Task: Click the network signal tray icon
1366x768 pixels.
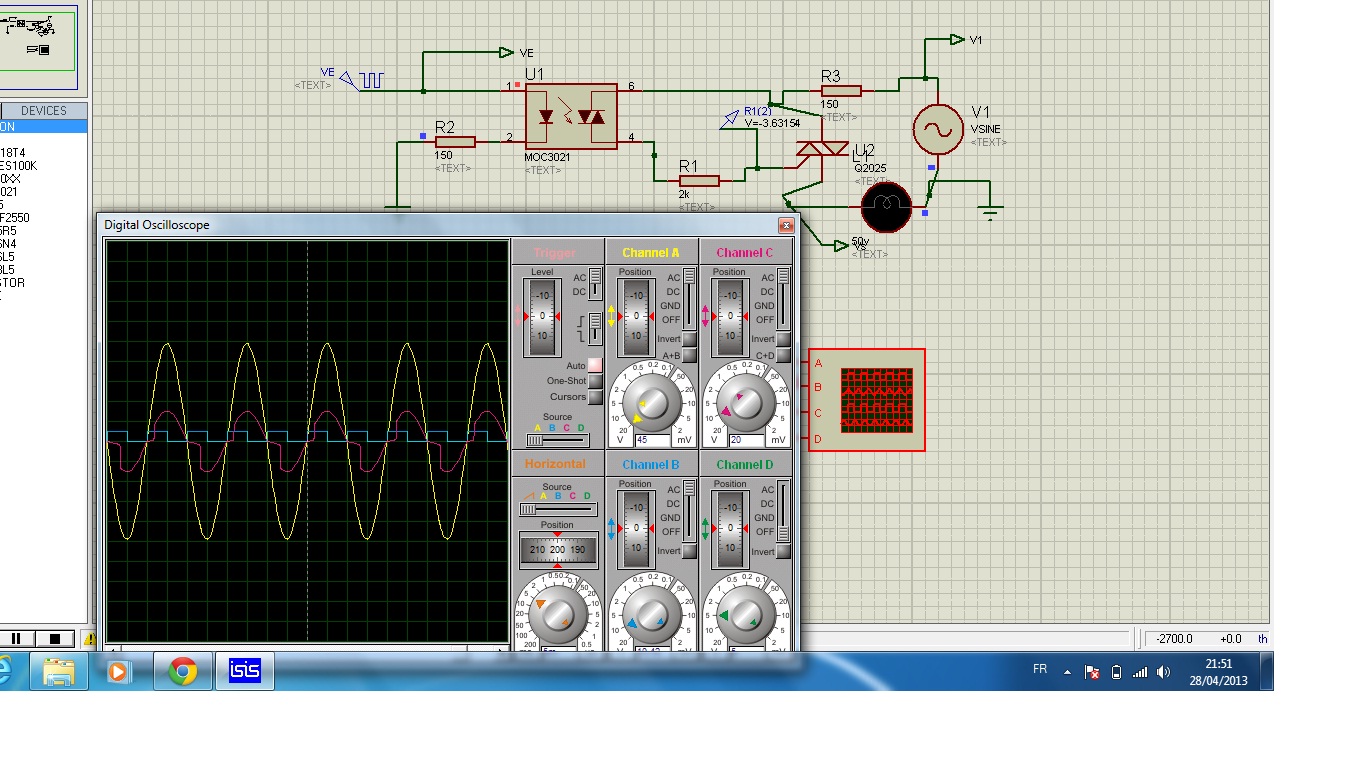Action: [1140, 672]
